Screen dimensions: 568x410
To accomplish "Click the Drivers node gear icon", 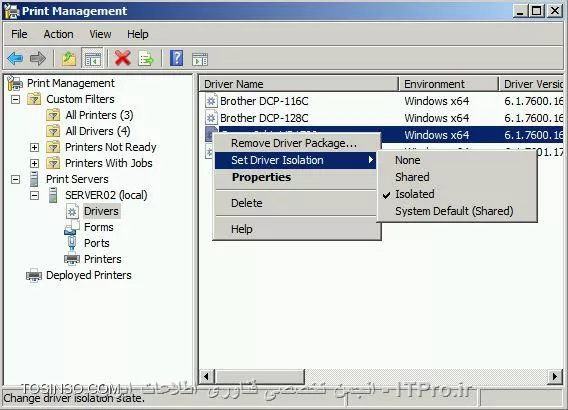I will point(72,212).
